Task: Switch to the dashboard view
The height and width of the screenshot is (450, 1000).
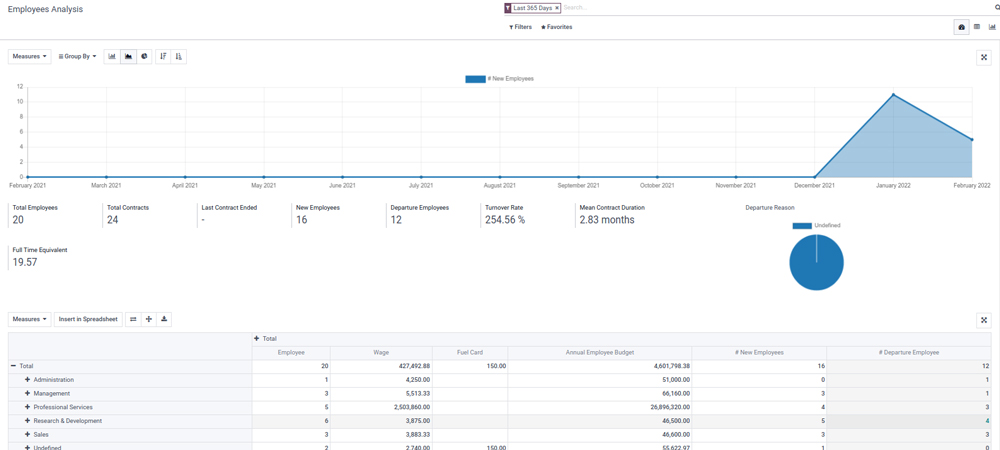Action: point(961,27)
